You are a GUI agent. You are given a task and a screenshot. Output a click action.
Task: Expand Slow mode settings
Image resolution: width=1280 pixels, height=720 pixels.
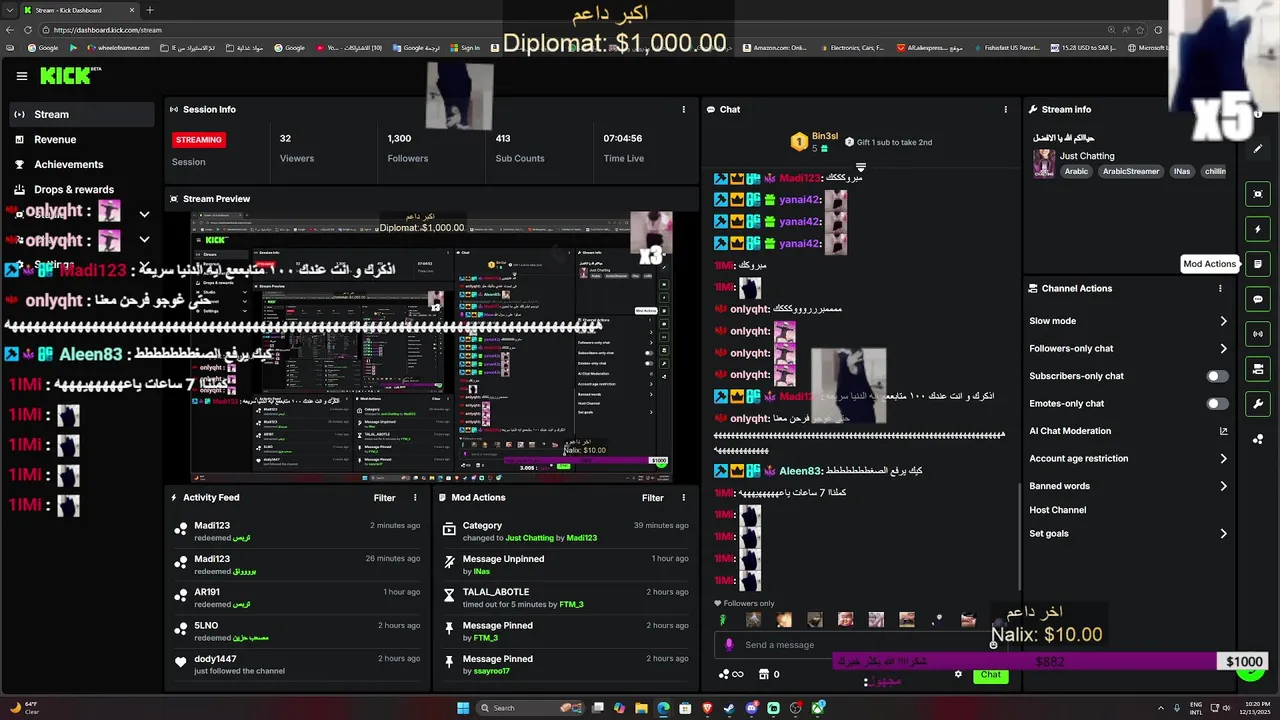tap(1128, 321)
